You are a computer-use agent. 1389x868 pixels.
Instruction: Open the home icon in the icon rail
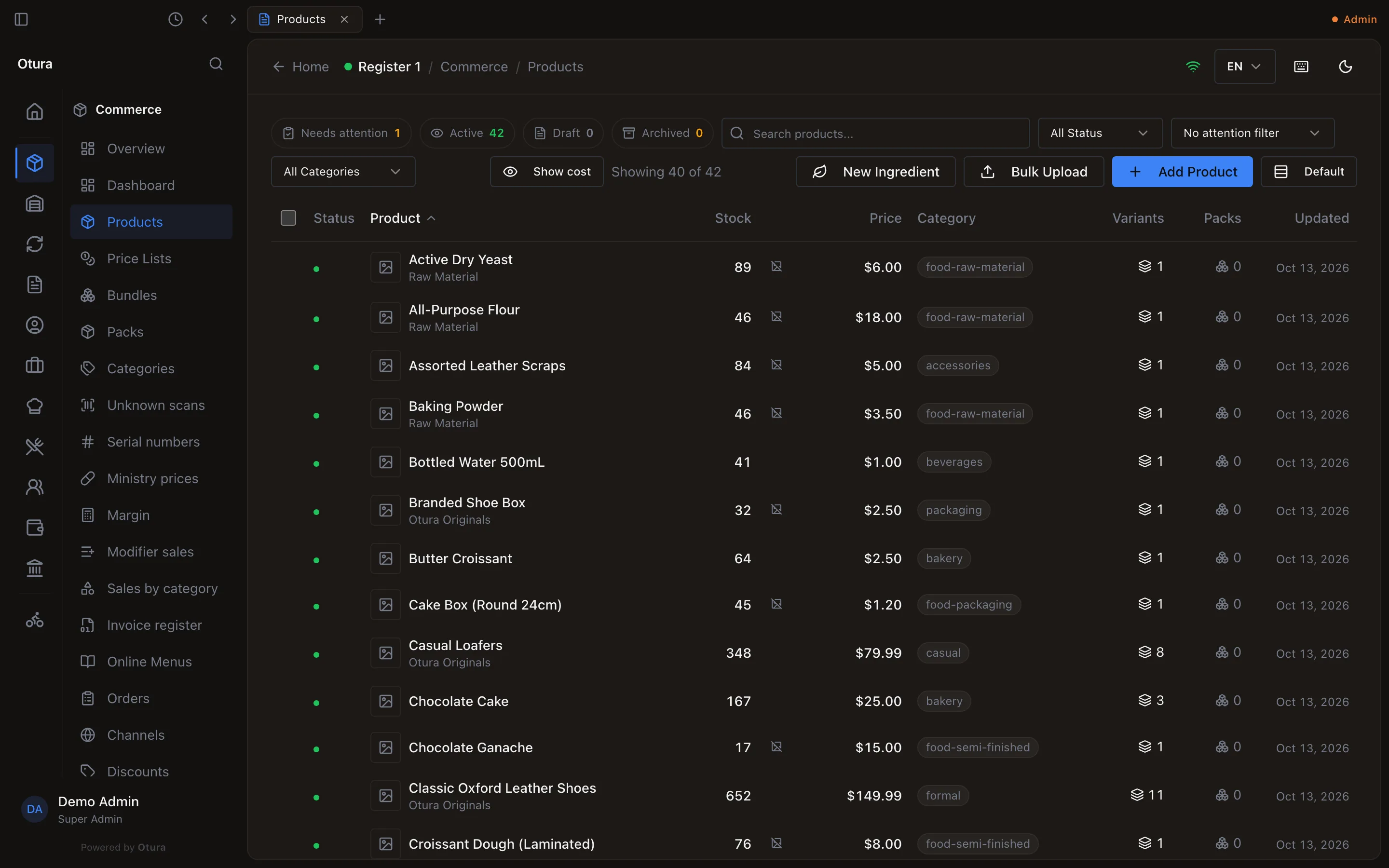[35, 111]
